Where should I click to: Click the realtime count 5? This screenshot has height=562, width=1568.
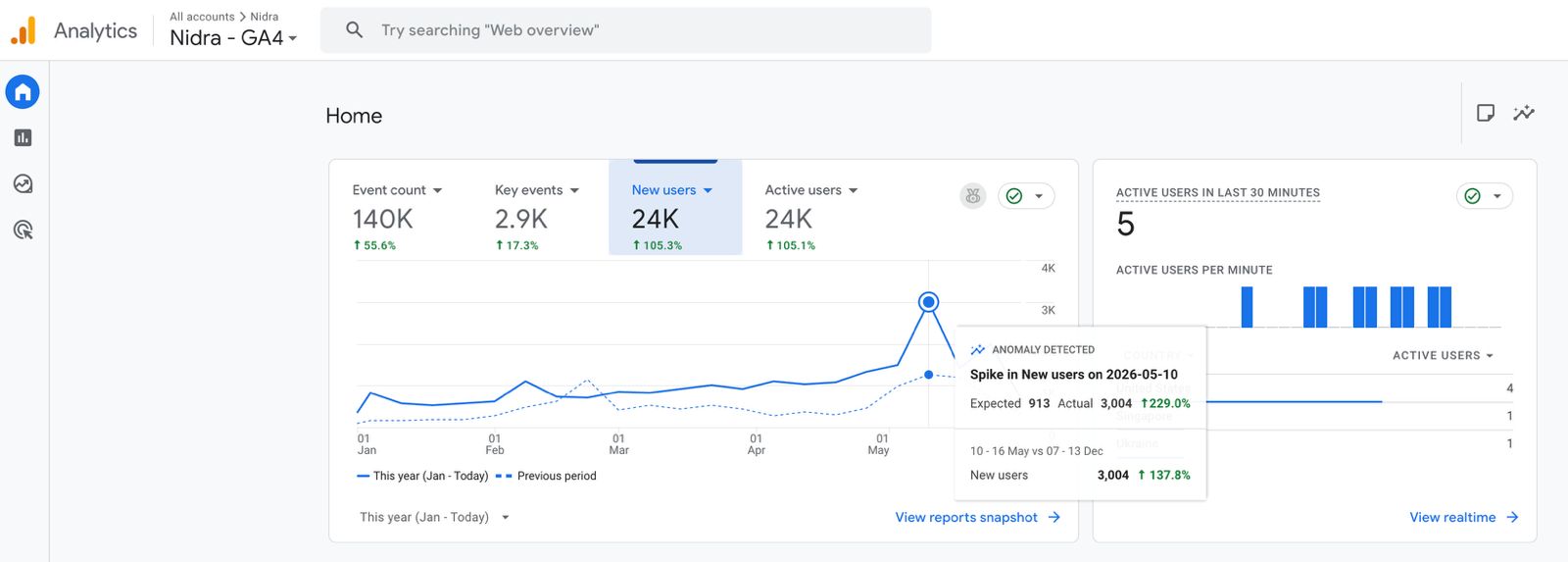1125,225
